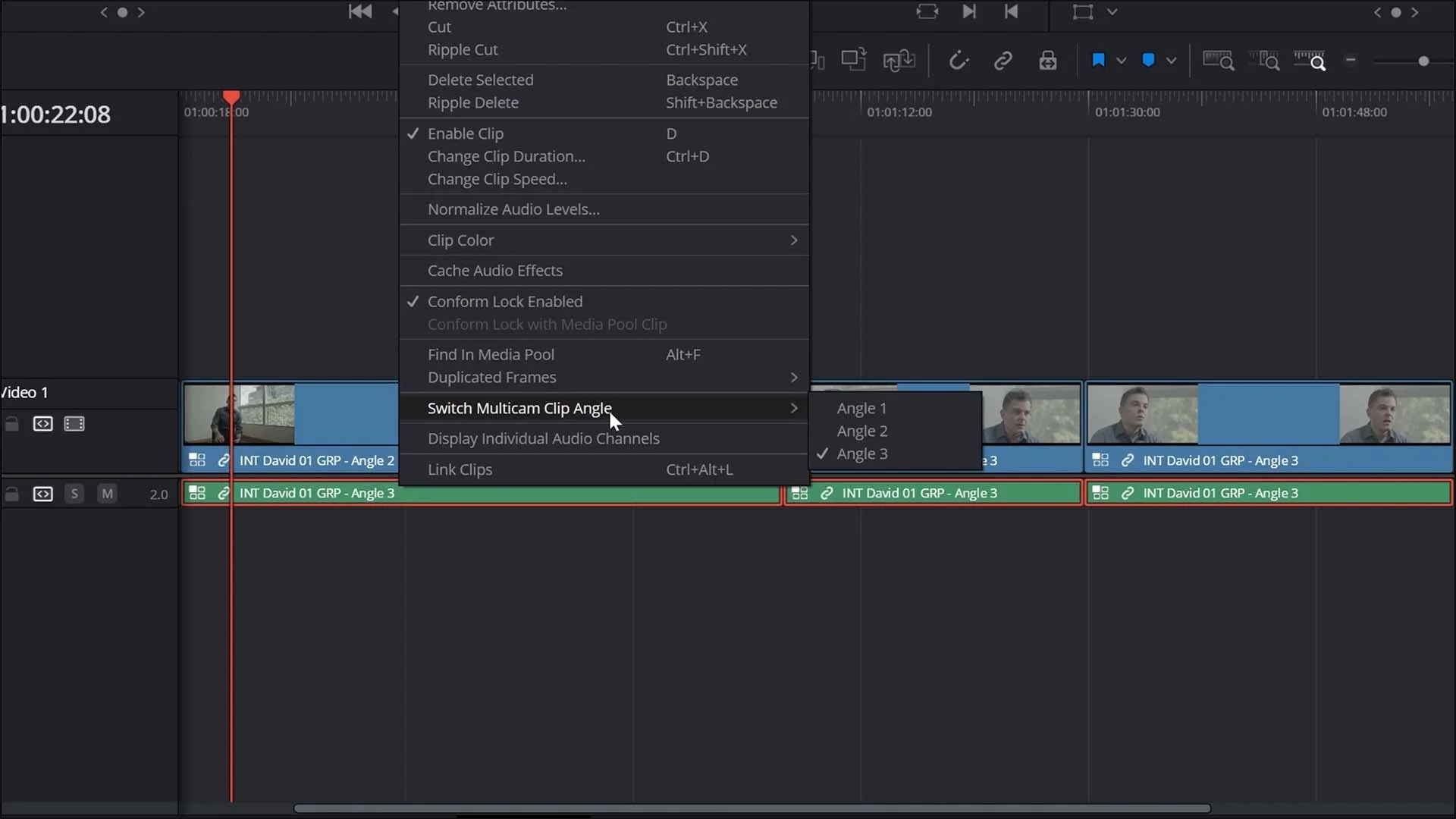Viewport: 1456px width, 819px height.
Task: Adjust the timeline zoom slider handle
Action: (1424, 61)
